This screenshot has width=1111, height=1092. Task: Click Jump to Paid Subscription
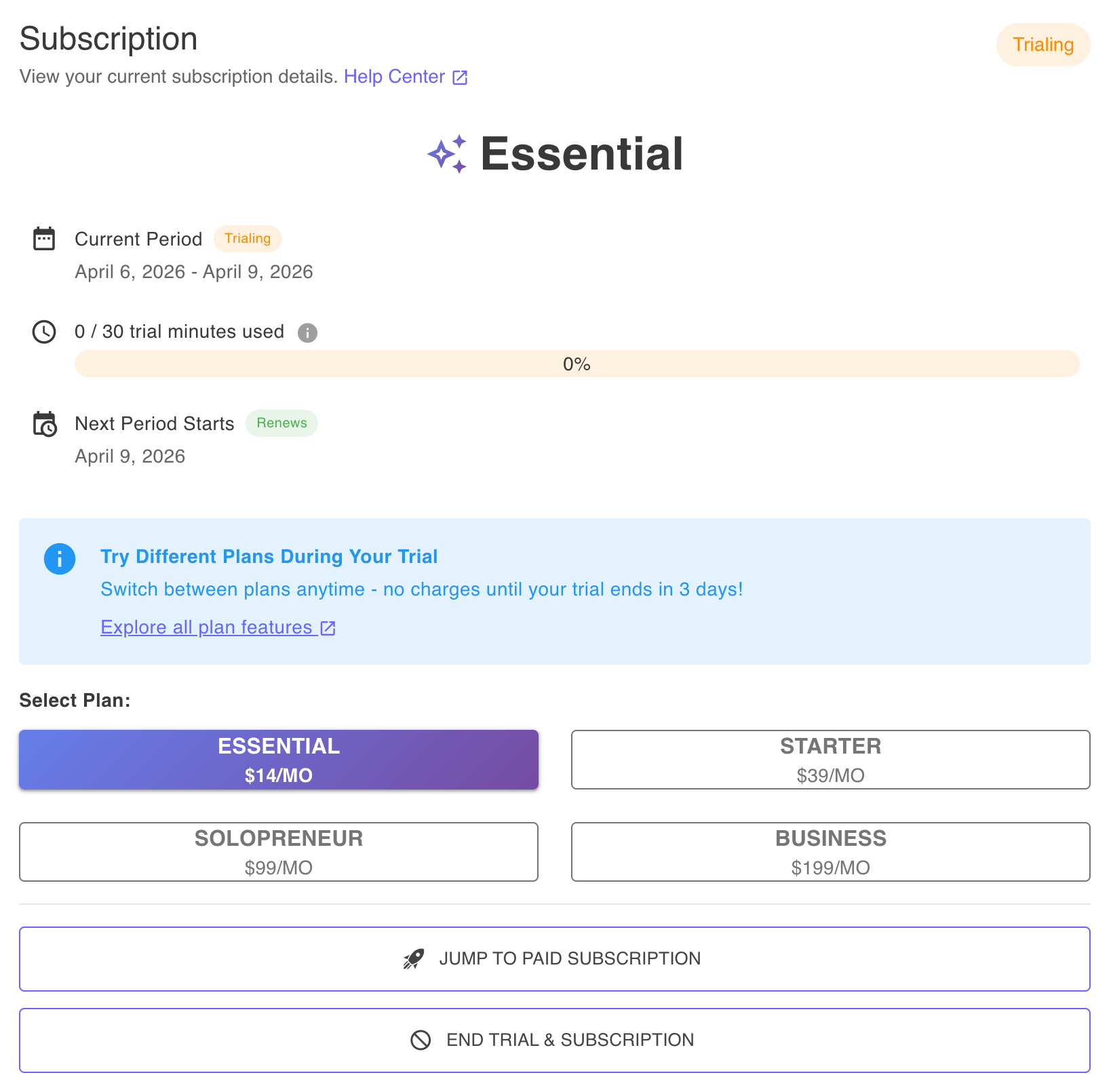pos(555,958)
